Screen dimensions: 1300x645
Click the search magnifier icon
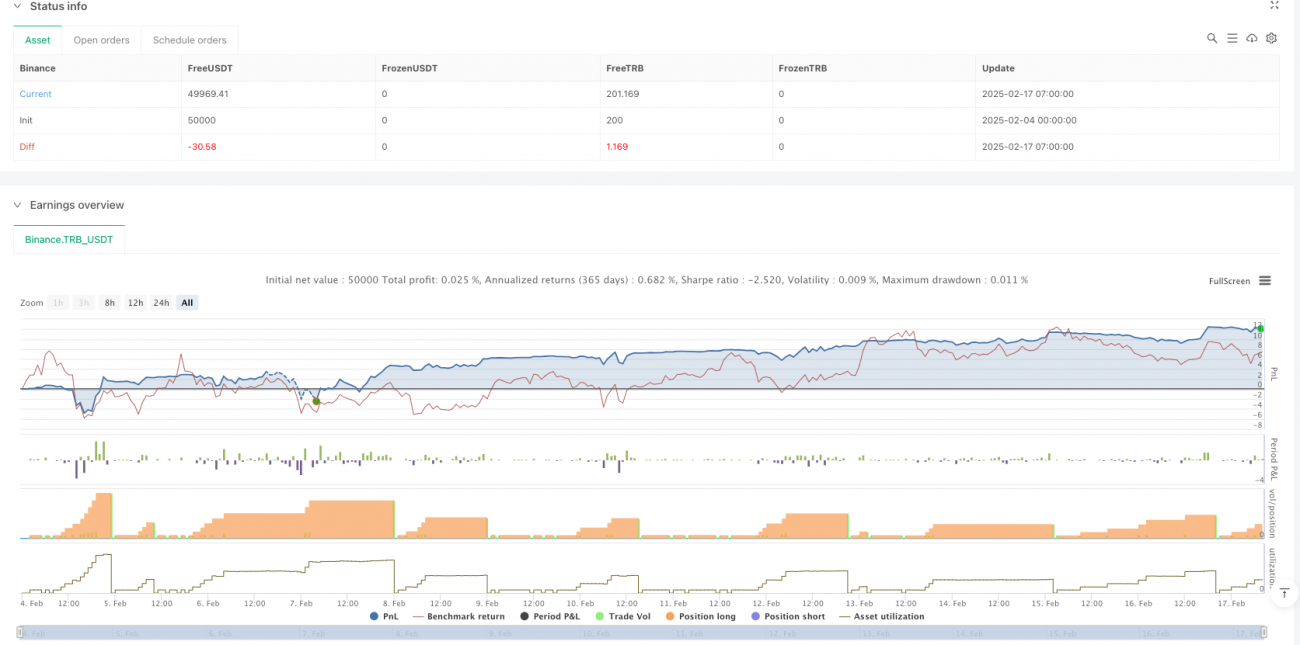tap(1212, 39)
